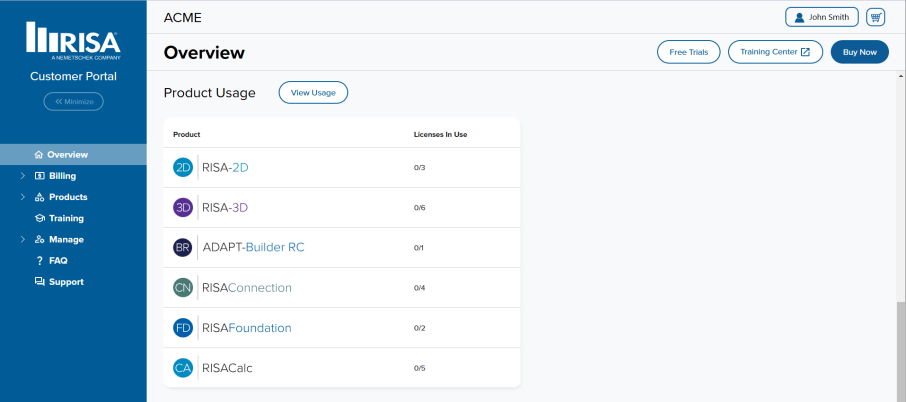The height and width of the screenshot is (402, 906).
Task: Click the RISA-2D product icon
Action: click(183, 168)
